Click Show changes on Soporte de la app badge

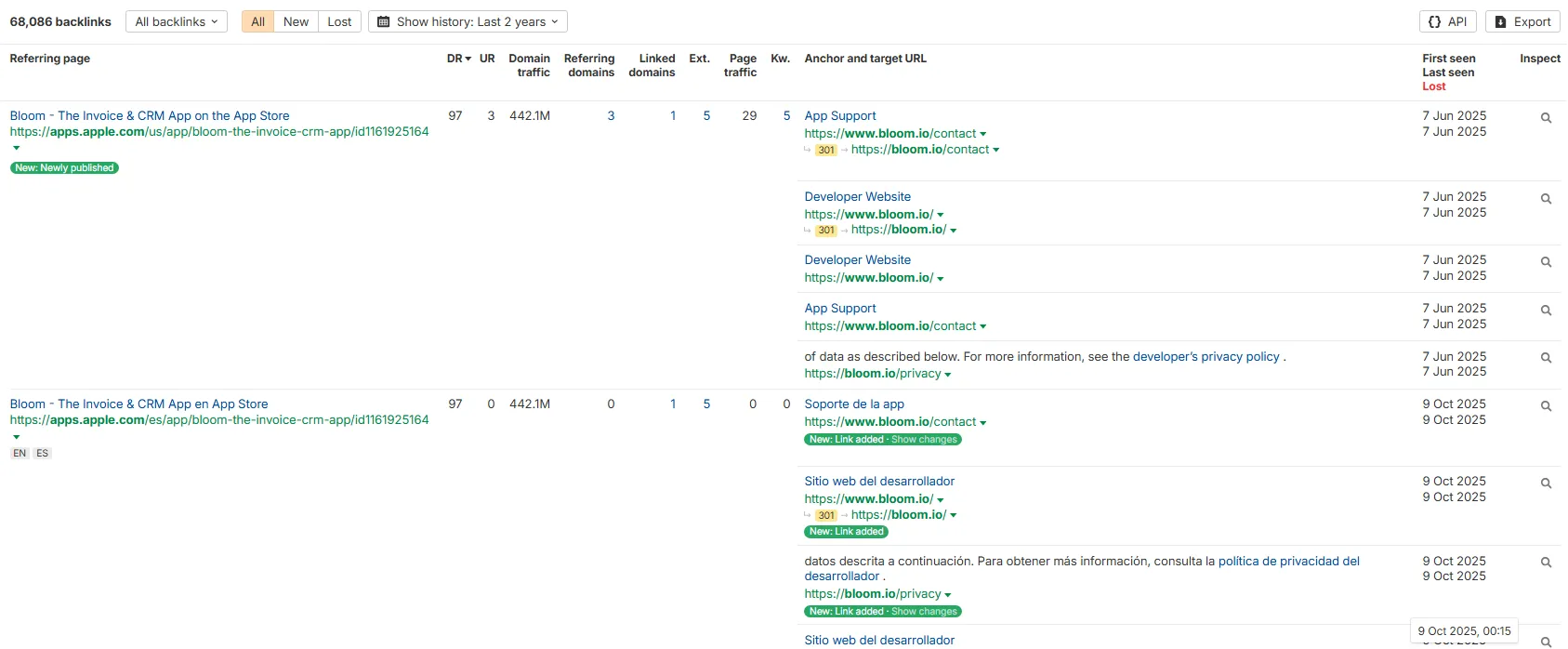tap(923, 440)
